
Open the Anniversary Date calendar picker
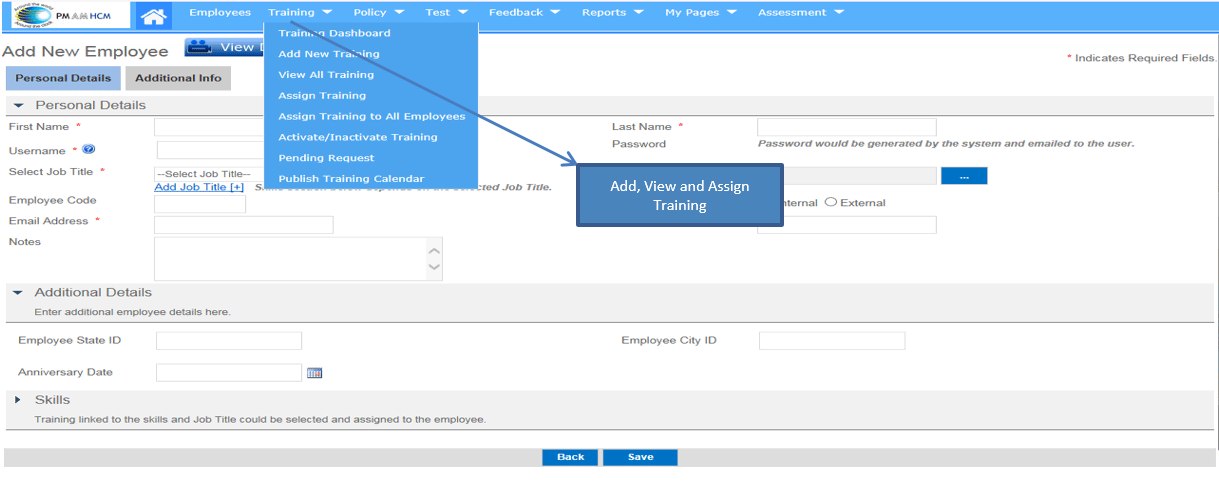315,373
